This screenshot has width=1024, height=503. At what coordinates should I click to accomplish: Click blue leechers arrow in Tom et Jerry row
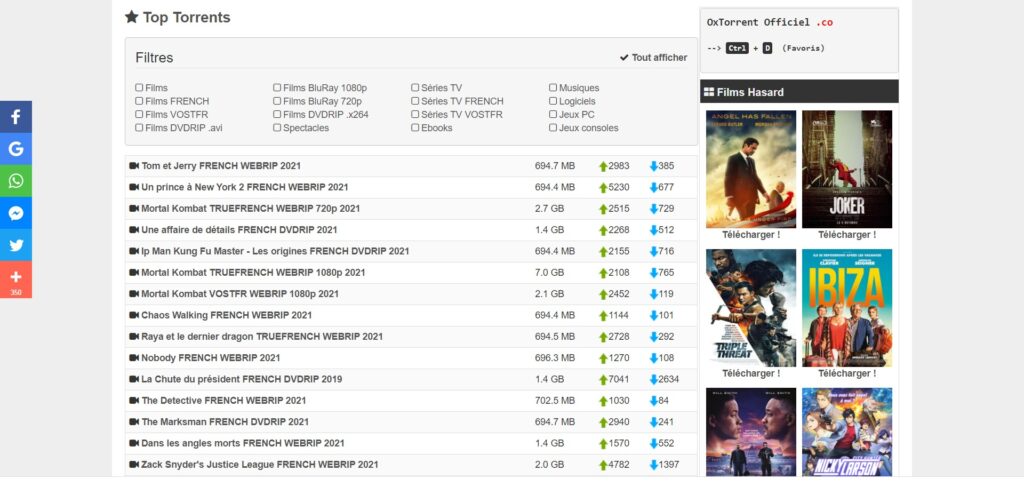[653, 166]
